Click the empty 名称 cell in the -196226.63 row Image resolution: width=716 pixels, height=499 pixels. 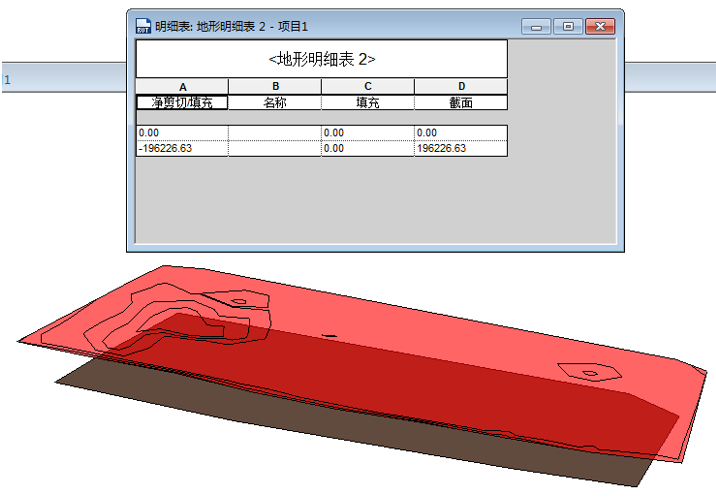[x=275, y=148]
